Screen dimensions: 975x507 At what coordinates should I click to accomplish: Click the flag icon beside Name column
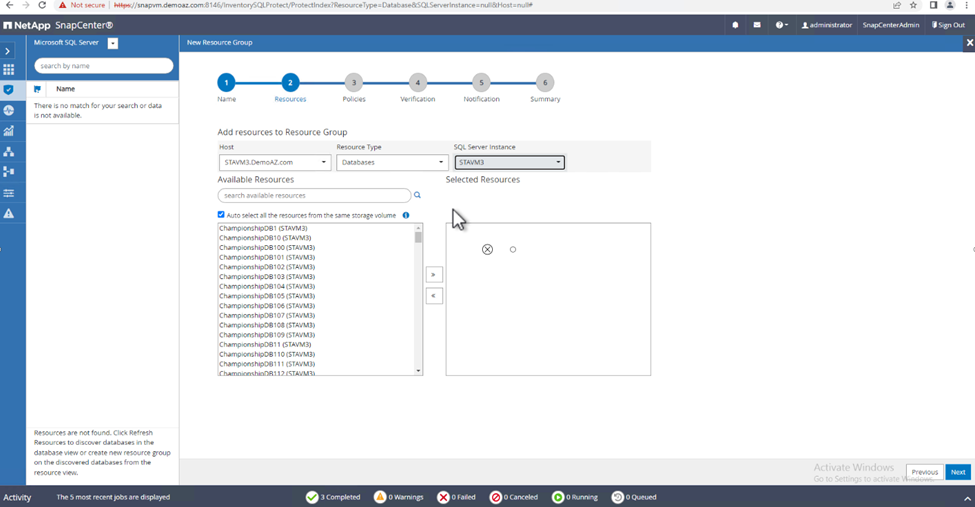pyautogui.click(x=37, y=89)
